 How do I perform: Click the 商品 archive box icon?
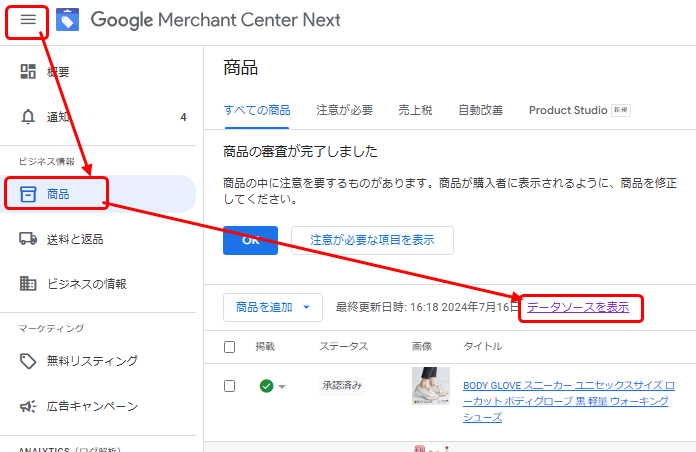tap(28, 193)
